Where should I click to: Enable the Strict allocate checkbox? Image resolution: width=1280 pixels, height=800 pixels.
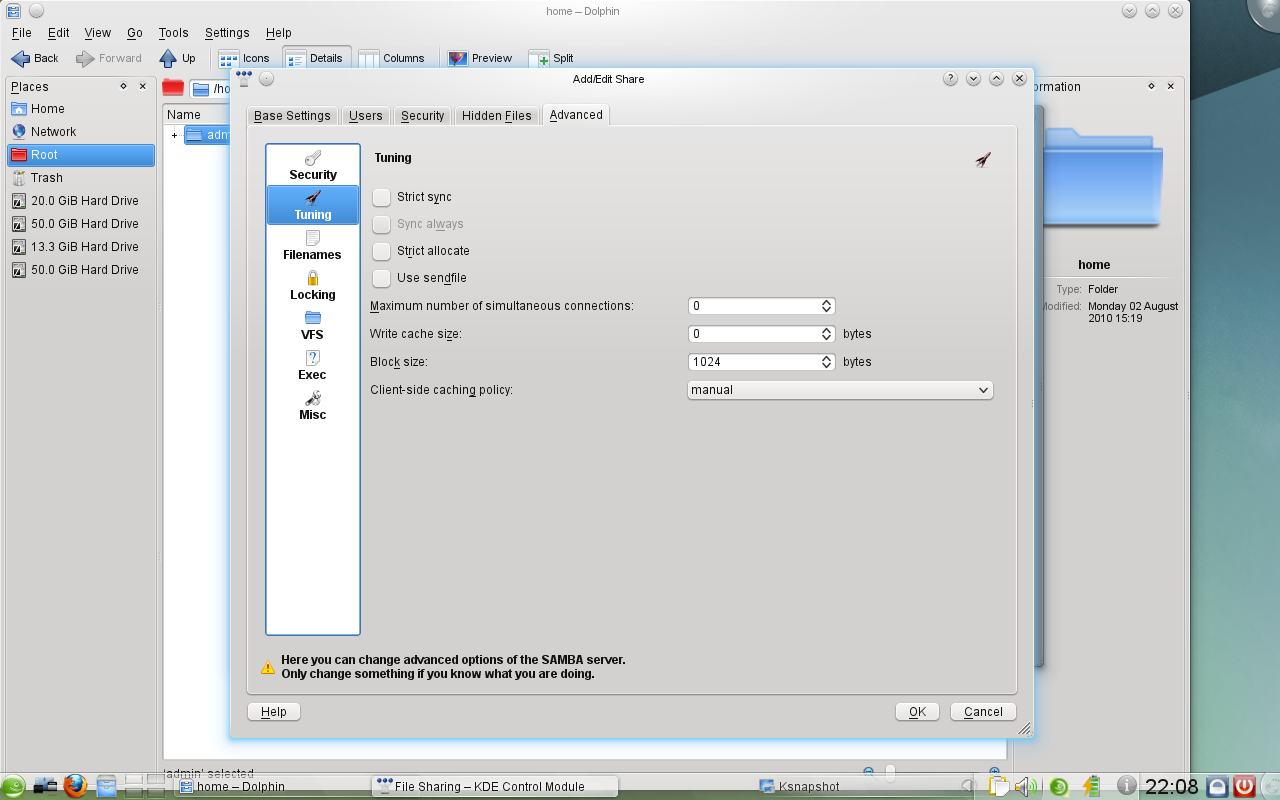(x=381, y=251)
